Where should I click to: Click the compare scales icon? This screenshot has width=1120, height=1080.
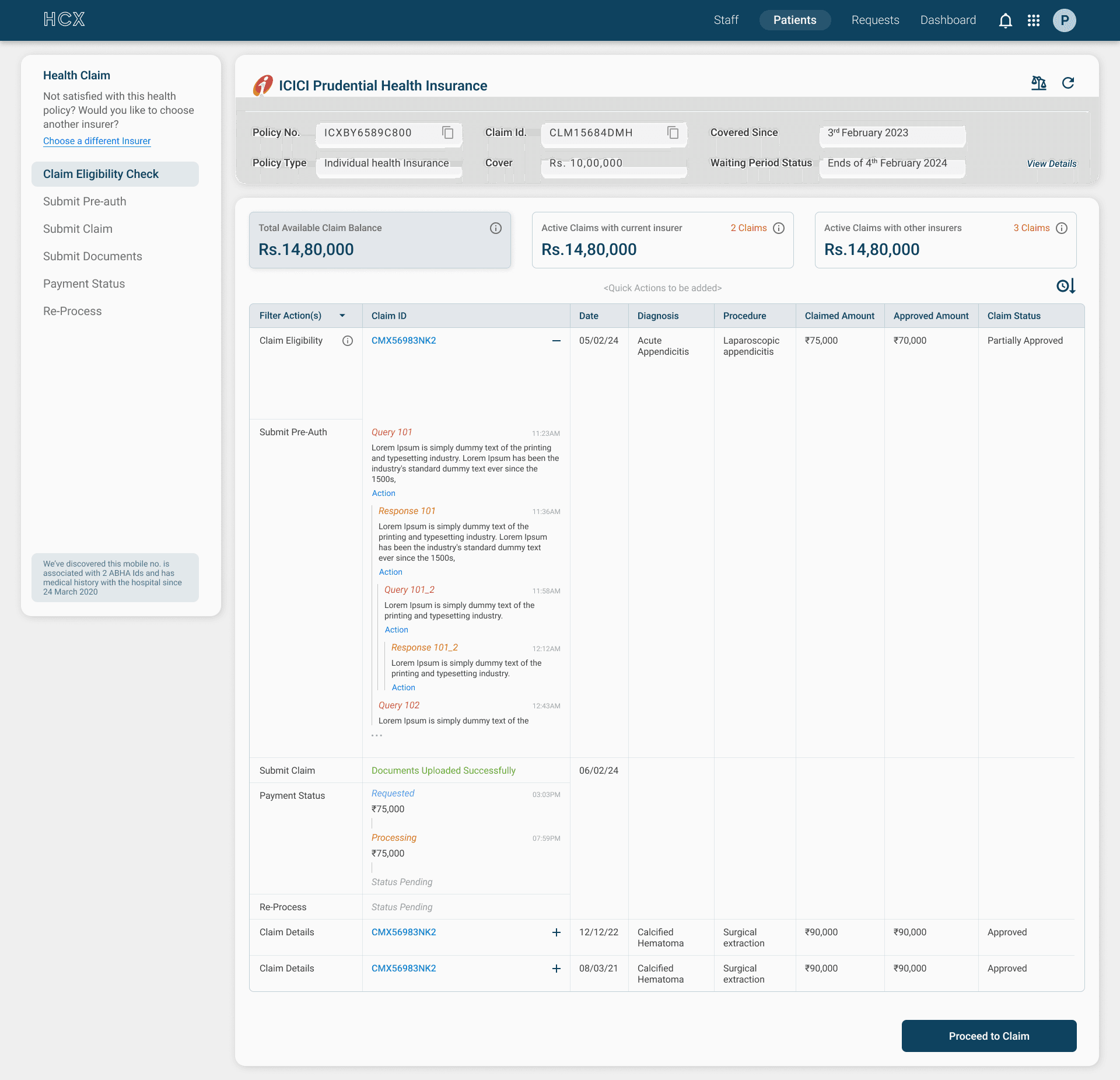pyautogui.click(x=1038, y=83)
